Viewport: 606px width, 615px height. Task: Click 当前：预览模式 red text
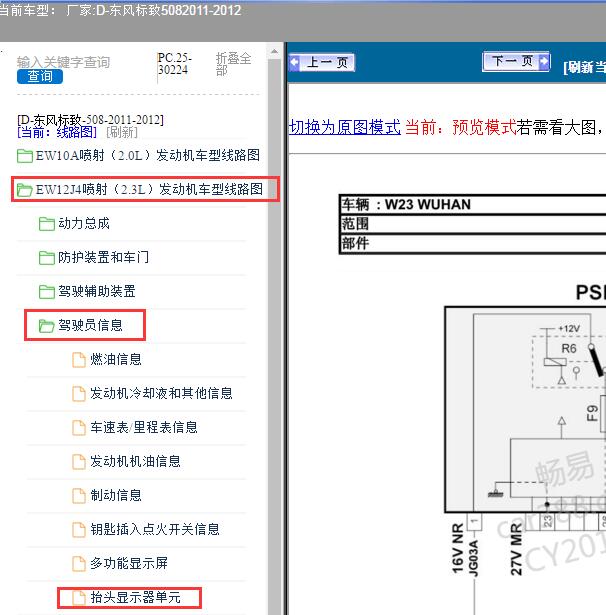point(460,127)
